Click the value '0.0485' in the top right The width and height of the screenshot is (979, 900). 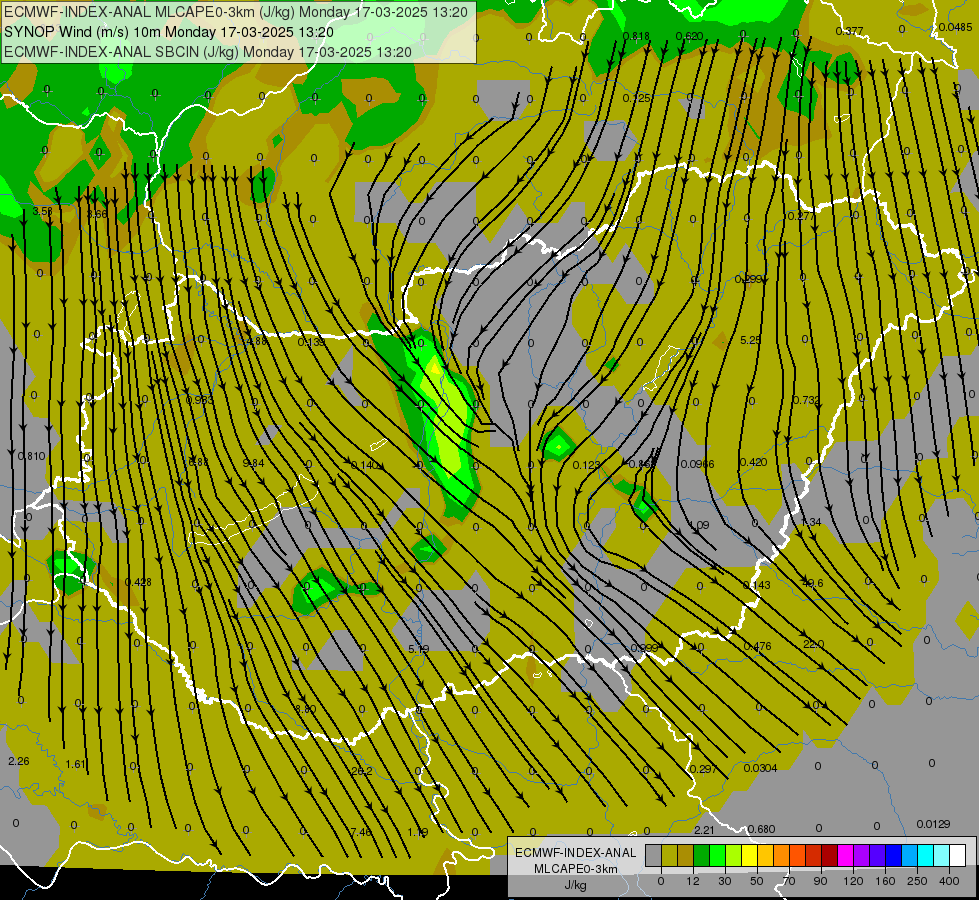point(955,27)
